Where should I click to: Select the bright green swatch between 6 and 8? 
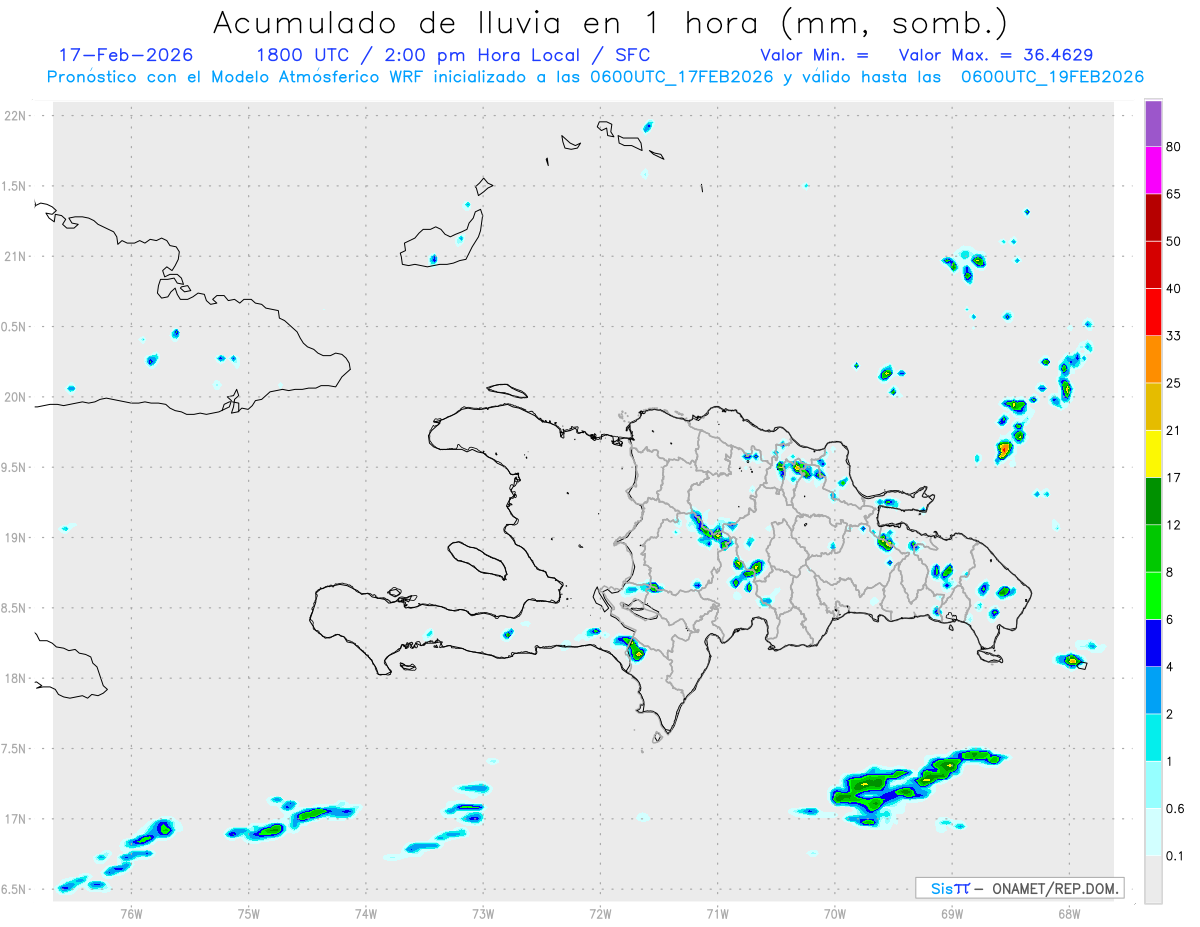pyautogui.click(x=1153, y=596)
